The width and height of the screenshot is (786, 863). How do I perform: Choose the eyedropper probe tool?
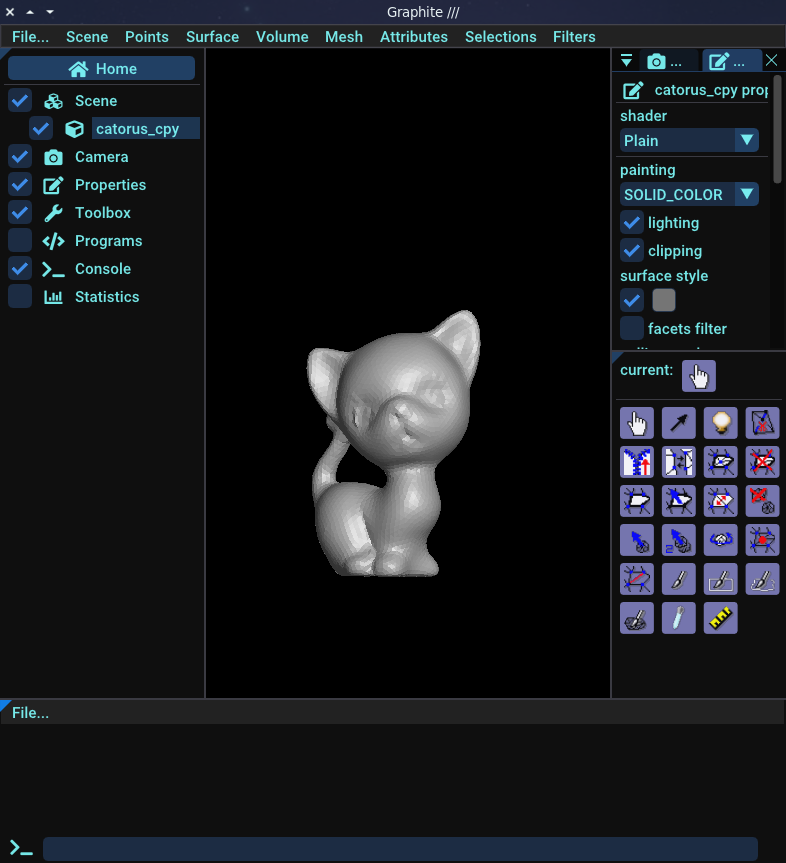pos(679,619)
